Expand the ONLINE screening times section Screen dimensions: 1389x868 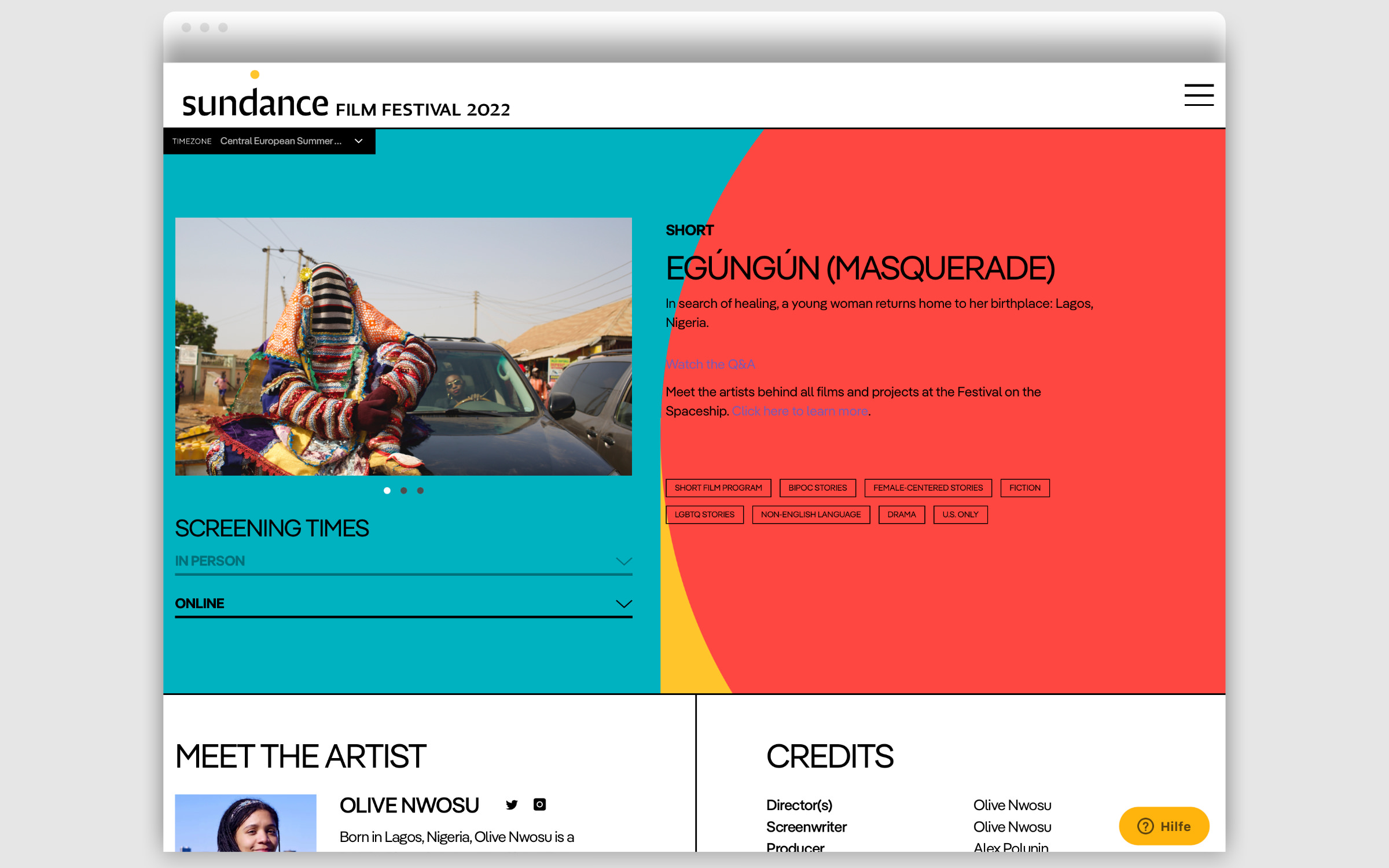[622, 602]
